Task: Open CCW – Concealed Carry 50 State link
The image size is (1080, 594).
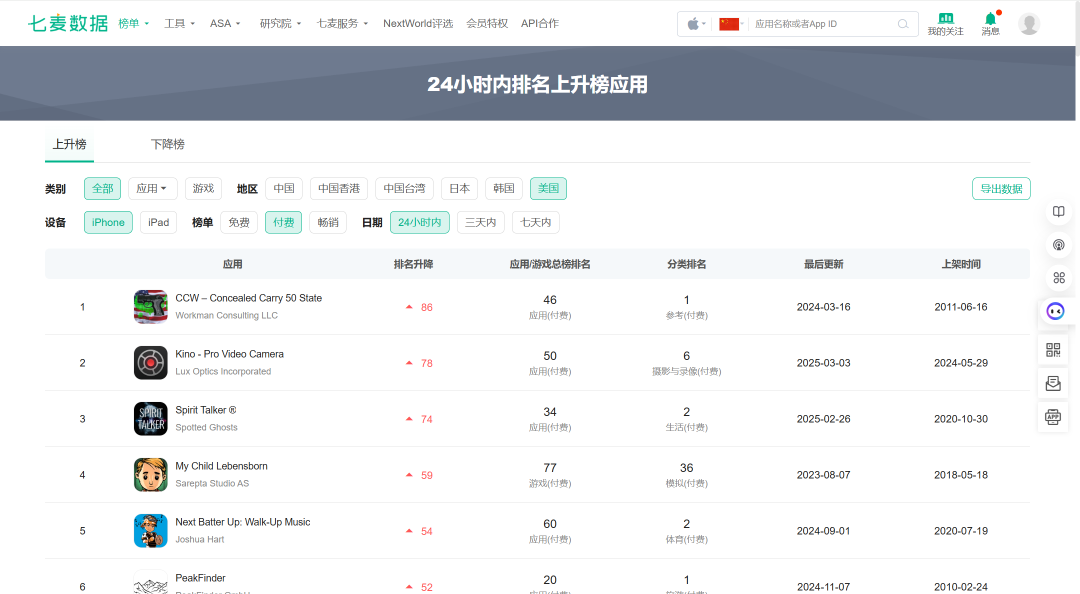Action: coord(249,298)
